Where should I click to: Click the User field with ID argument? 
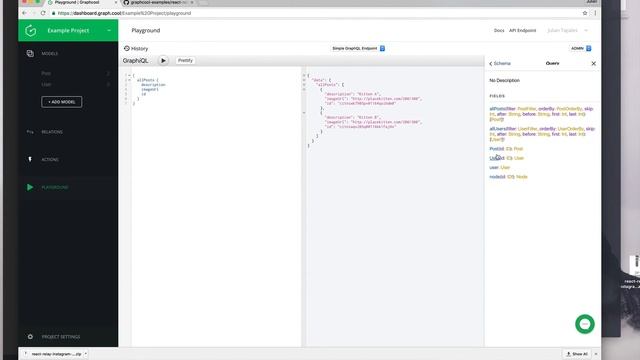point(493,158)
